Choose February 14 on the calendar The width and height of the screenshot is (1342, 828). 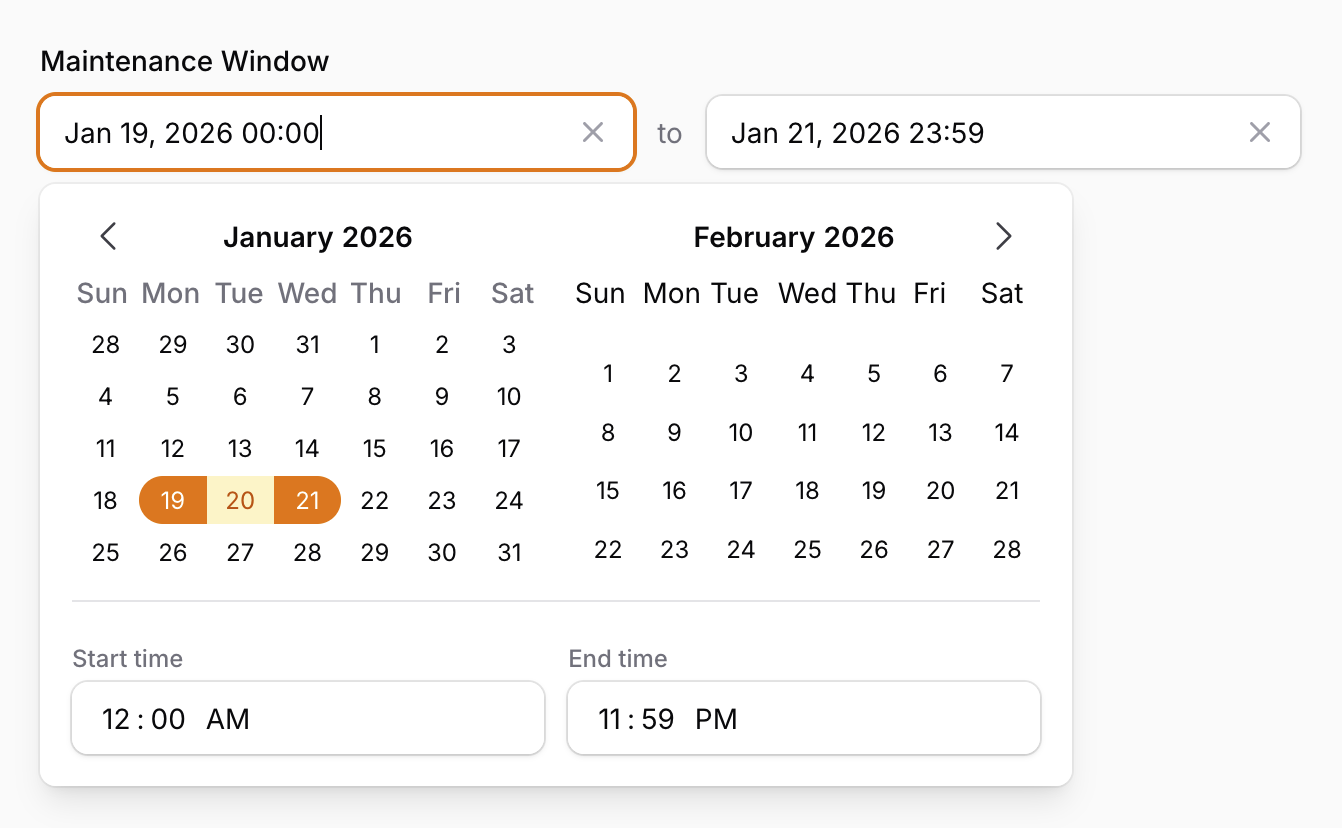(x=1006, y=432)
